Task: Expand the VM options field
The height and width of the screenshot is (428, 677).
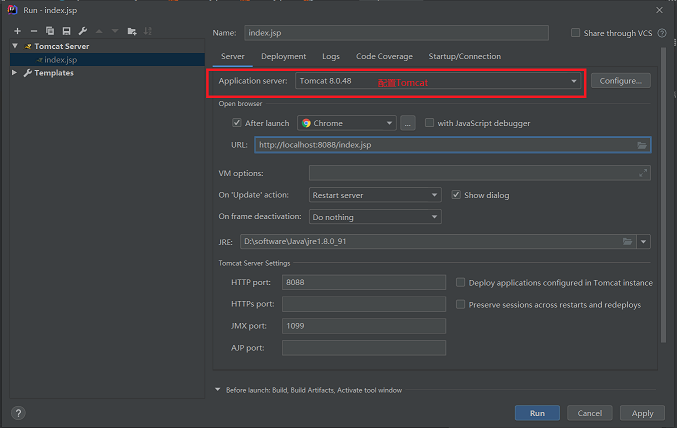Action: (643, 173)
